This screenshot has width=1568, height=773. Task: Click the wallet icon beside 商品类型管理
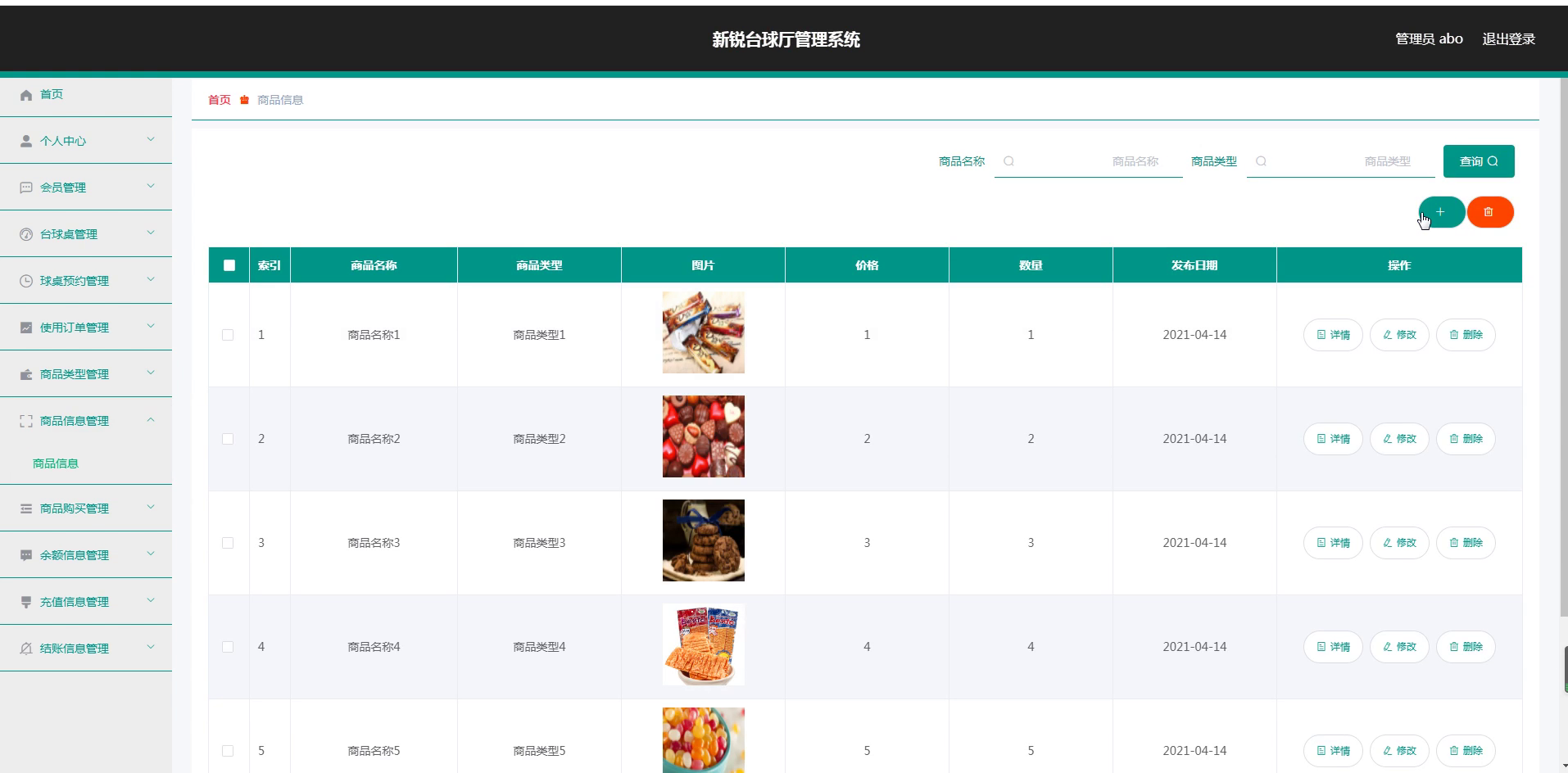coord(26,374)
